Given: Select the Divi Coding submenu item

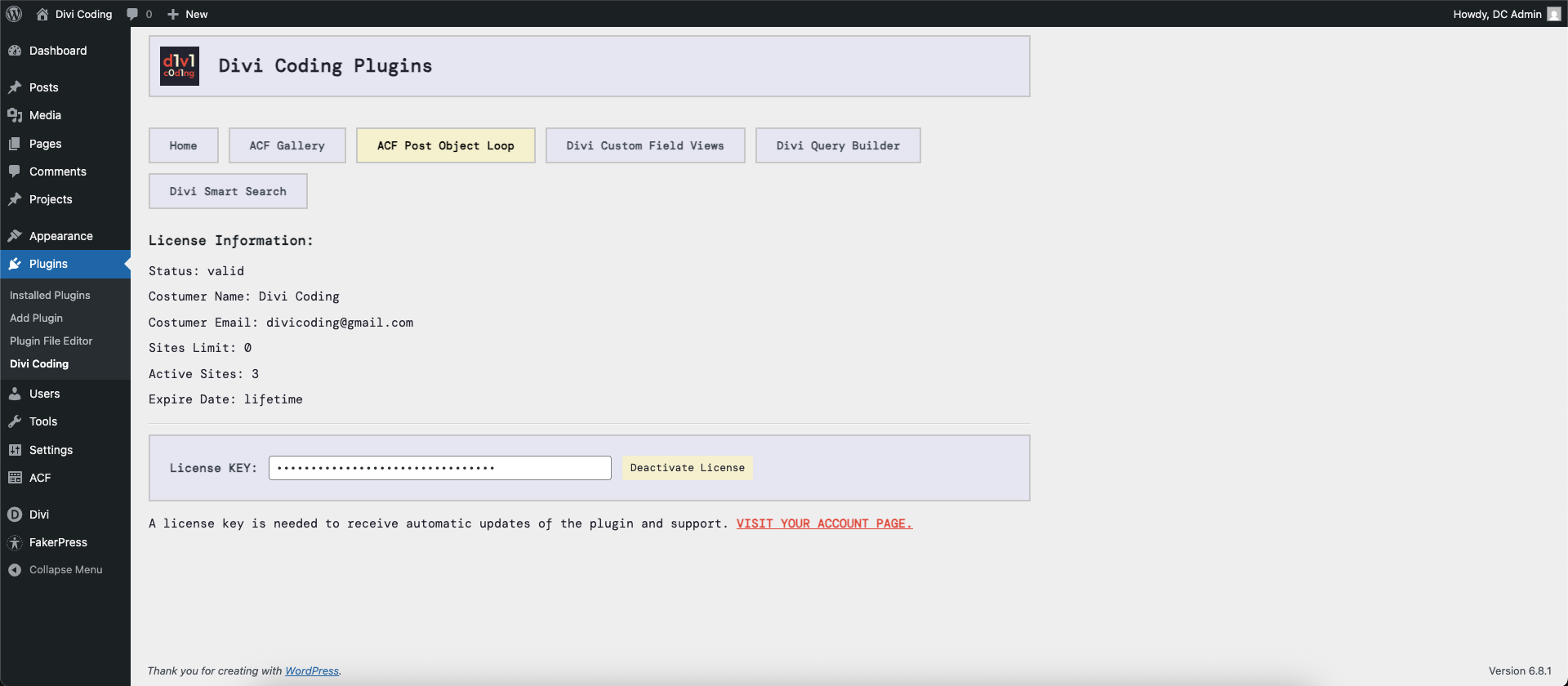Looking at the screenshot, I should pyautogui.click(x=39, y=363).
